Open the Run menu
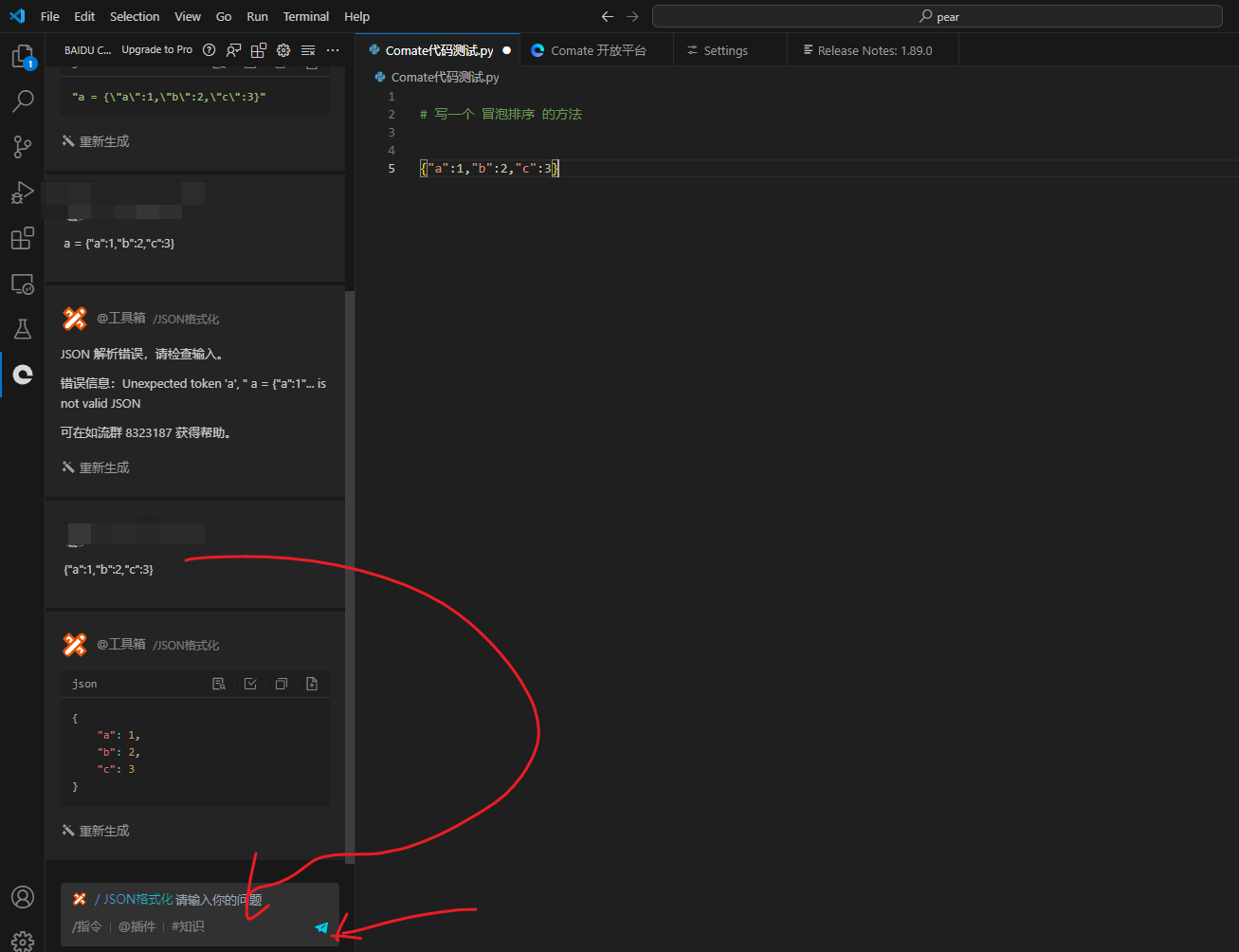This screenshot has width=1239, height=952. point(257,16)
